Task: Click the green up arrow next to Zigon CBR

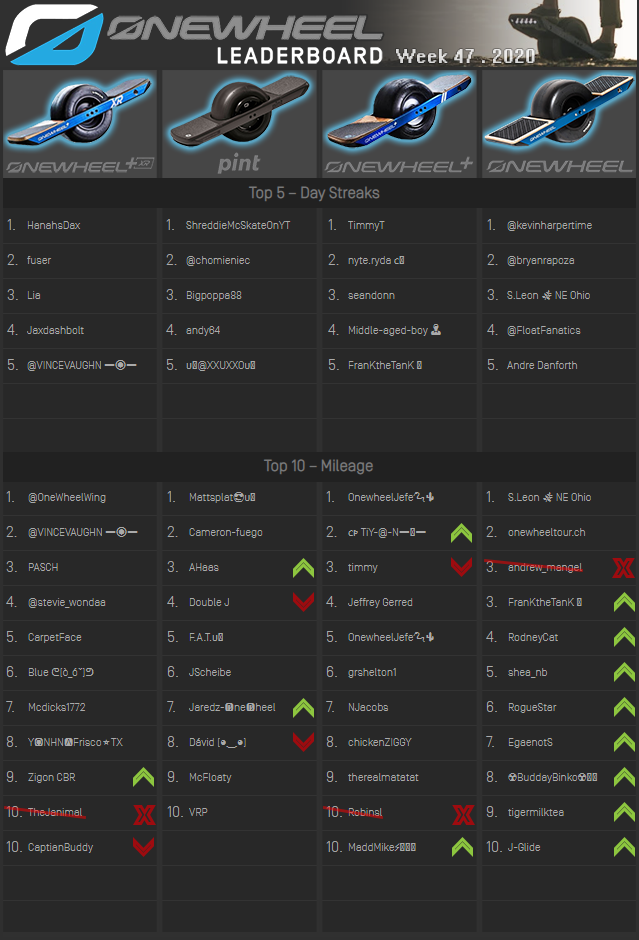Action: coord(143,777)
